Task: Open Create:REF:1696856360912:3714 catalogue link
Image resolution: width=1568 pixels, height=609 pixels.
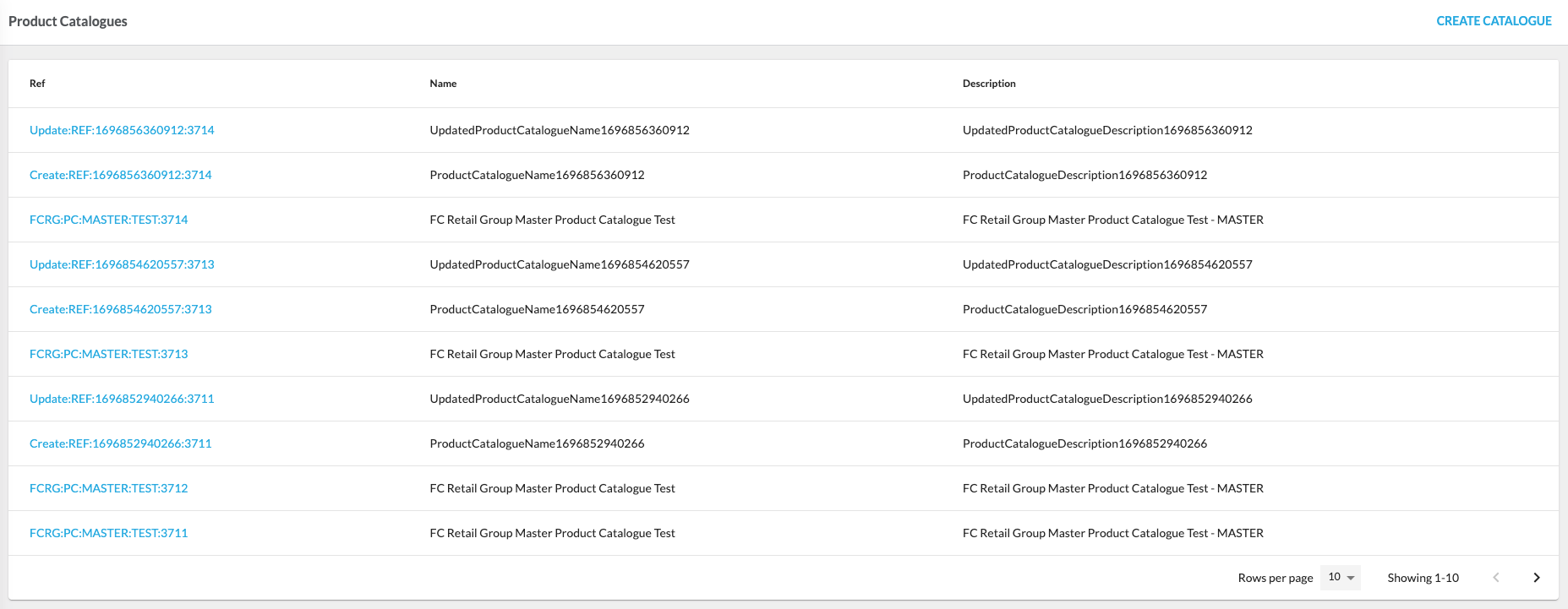Action: click(x=120, y=175)
